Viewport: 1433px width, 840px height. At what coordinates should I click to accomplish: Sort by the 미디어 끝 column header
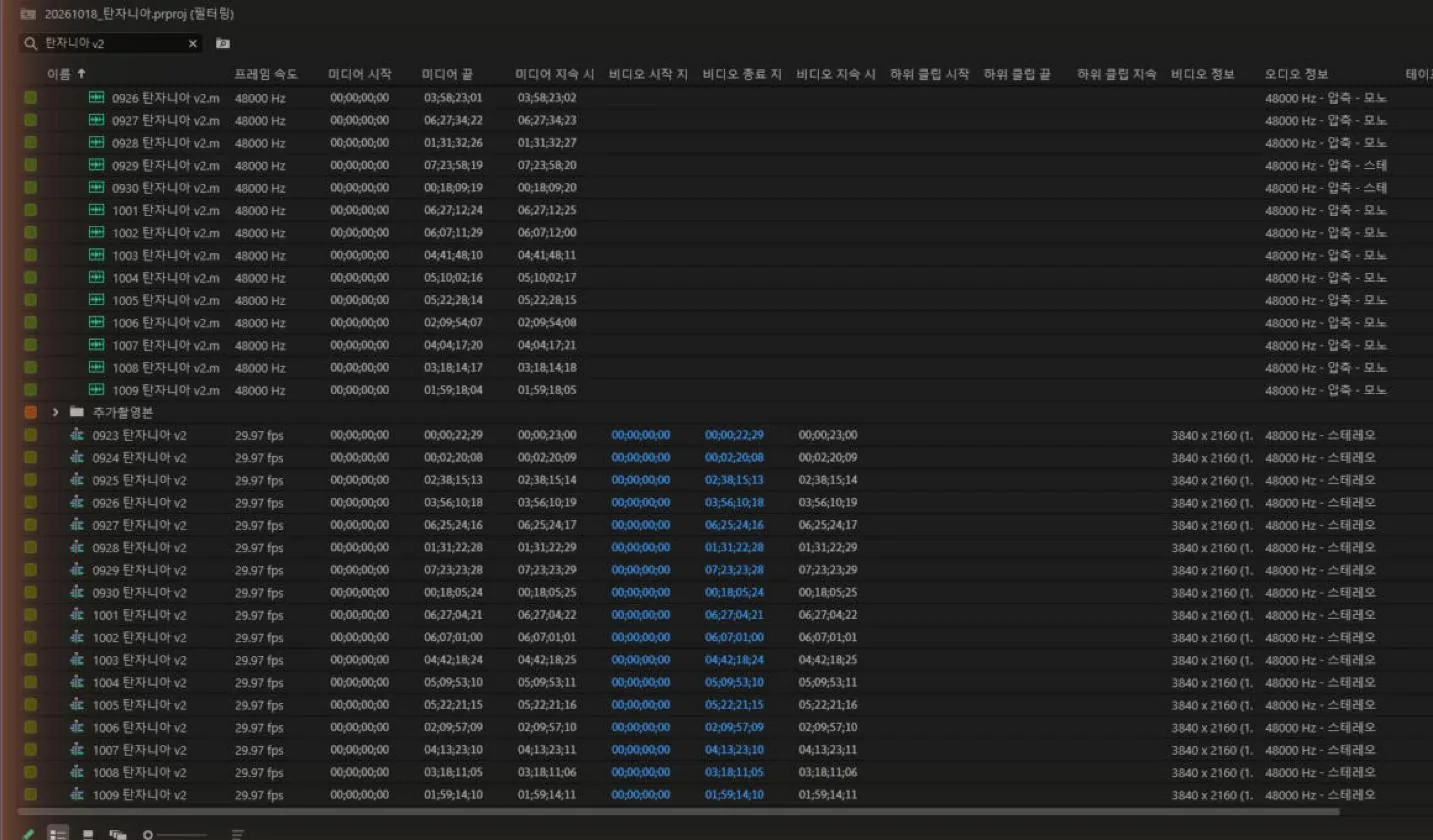pyautogui.click(x=447, y=74)
